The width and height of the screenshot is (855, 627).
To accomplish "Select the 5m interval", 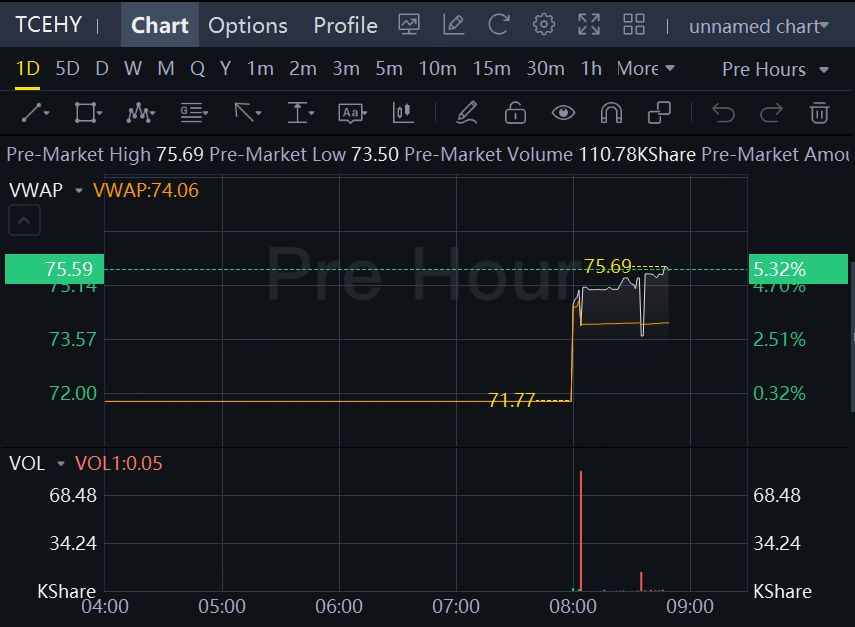I will 389,69.
